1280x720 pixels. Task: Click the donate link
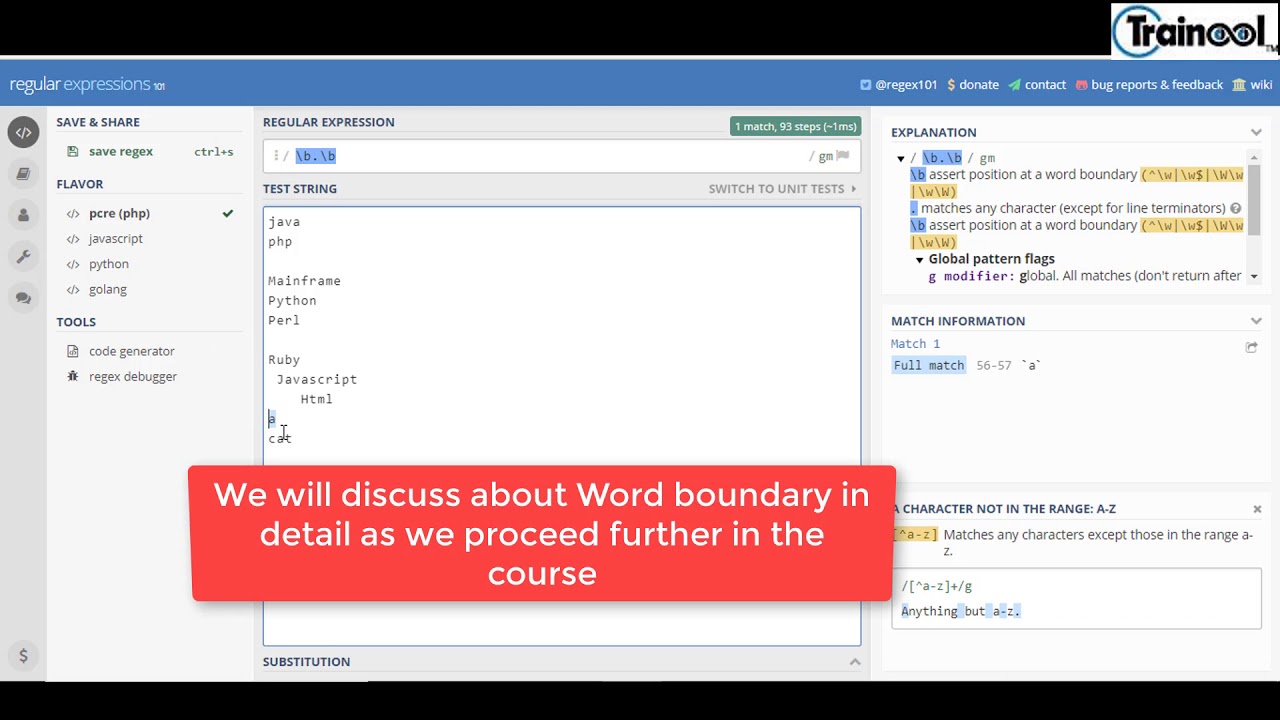[973, 85]
